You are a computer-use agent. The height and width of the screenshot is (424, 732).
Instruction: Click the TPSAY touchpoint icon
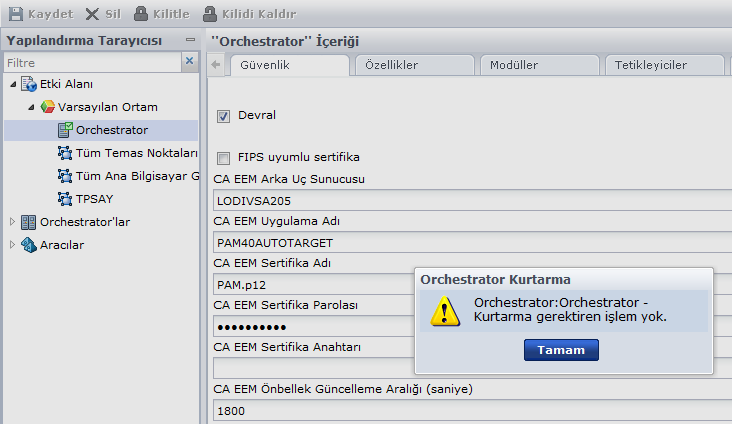(65, 198)
